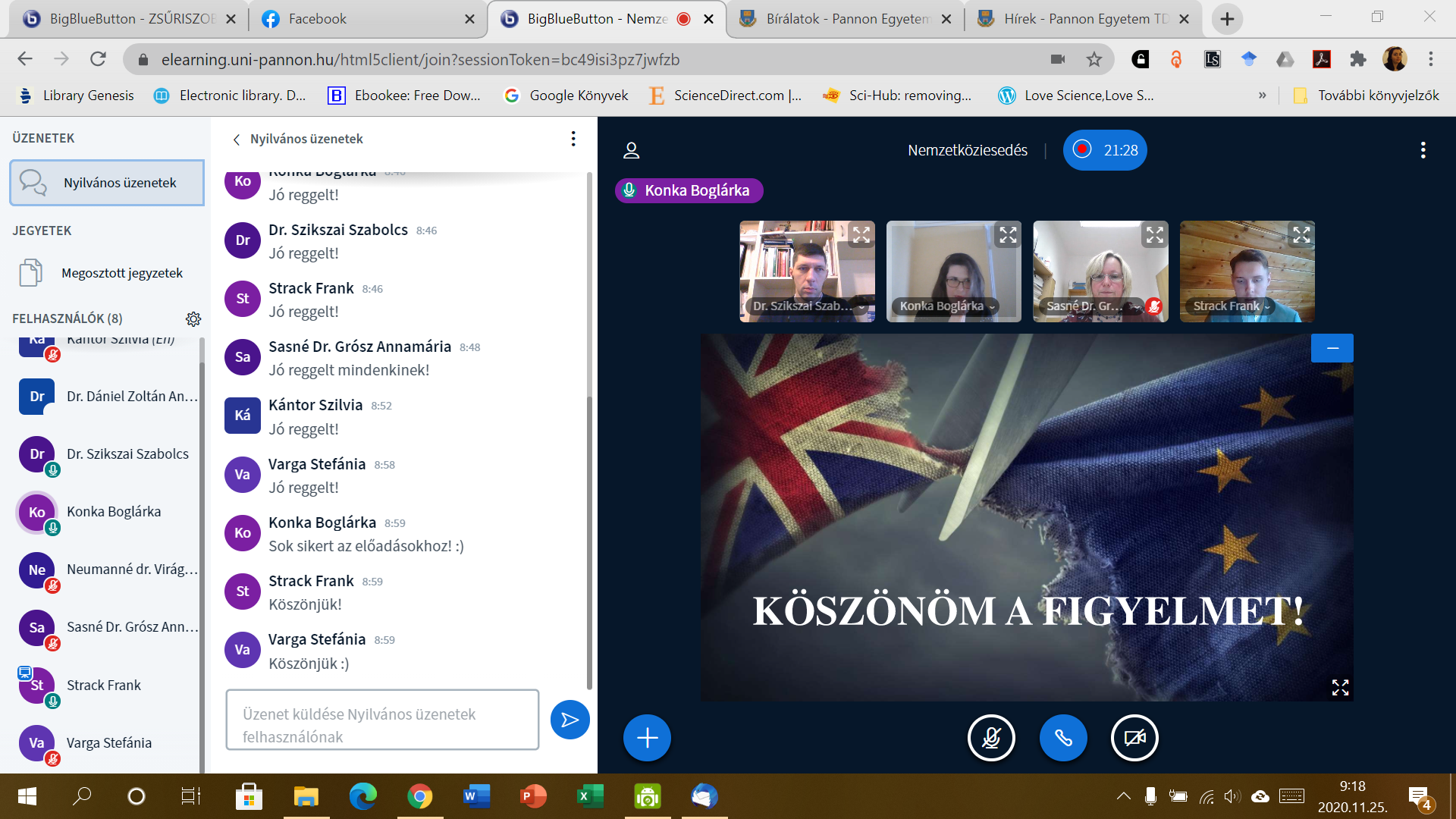Open the meeting options three-dot menu
The width and height of the screenshot is (1456, 819).
click(1423, 150)
